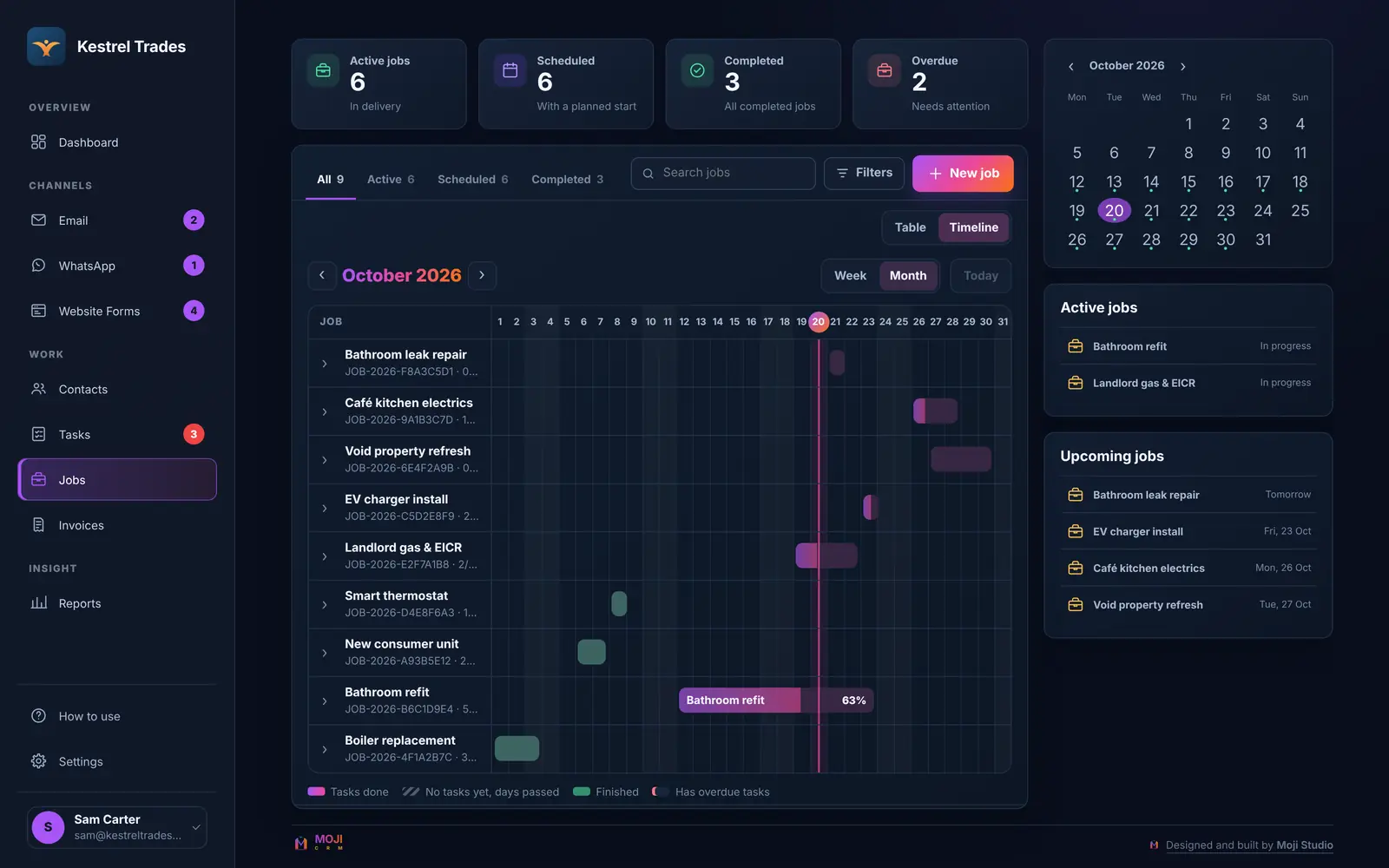
Task: Go to previous month in mini calendar
Action: (x=1071, y=67)
